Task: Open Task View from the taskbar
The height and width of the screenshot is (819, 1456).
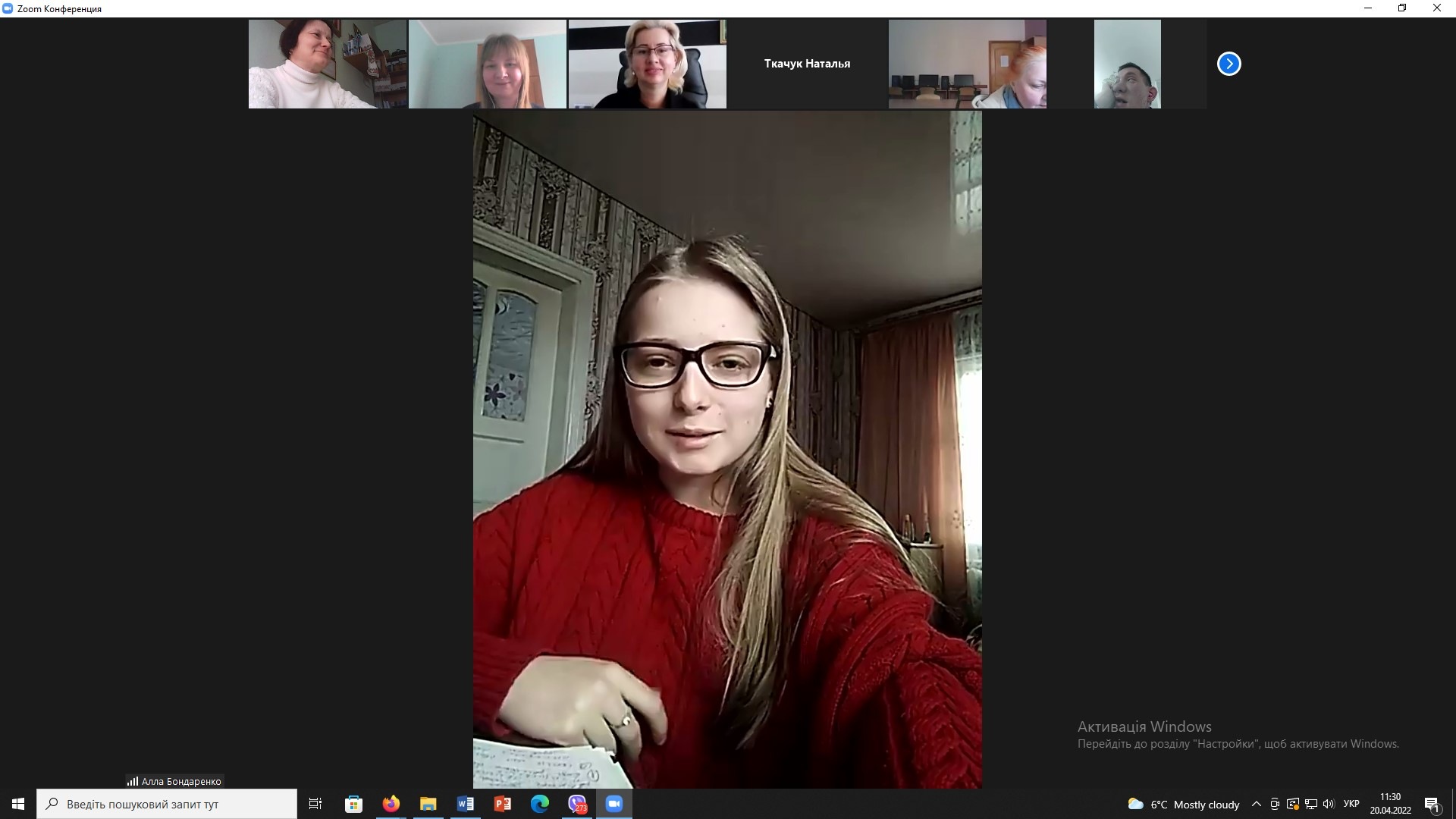Action: (x=315, y=804)
